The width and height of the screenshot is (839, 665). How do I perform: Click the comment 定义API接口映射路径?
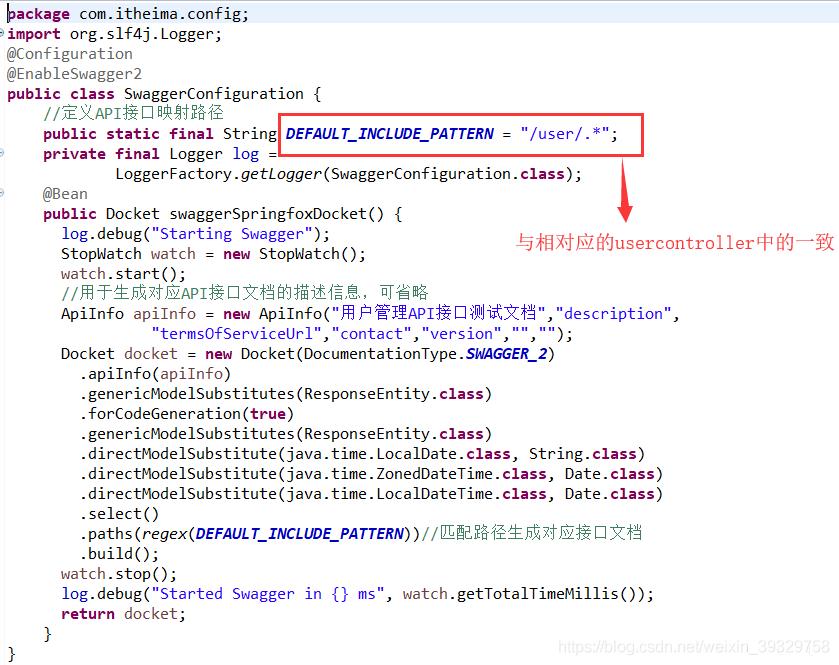click(x=133, y=113)
